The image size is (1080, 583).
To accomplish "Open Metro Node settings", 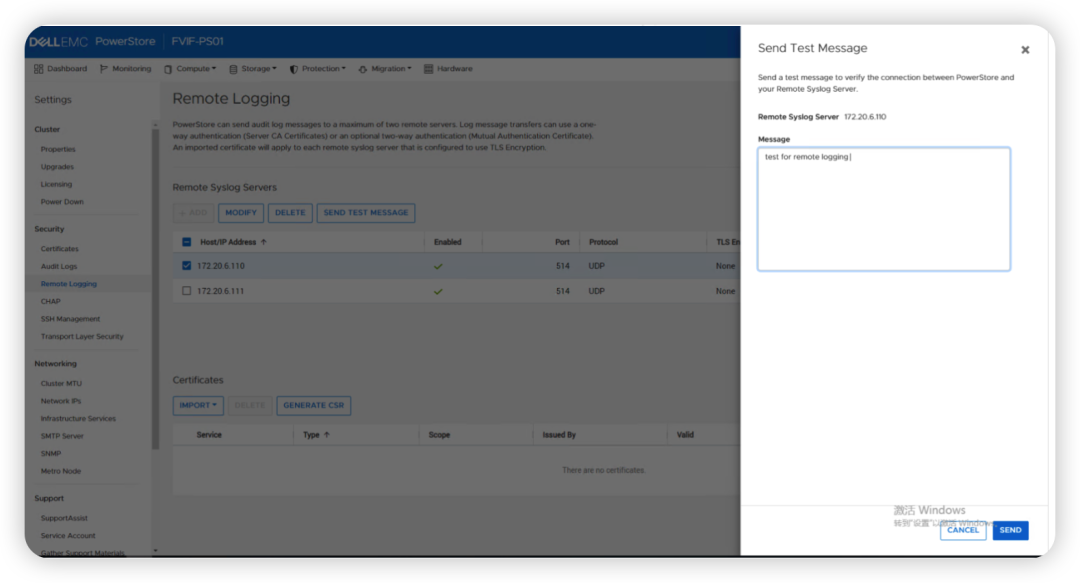I will pos(61,471).
